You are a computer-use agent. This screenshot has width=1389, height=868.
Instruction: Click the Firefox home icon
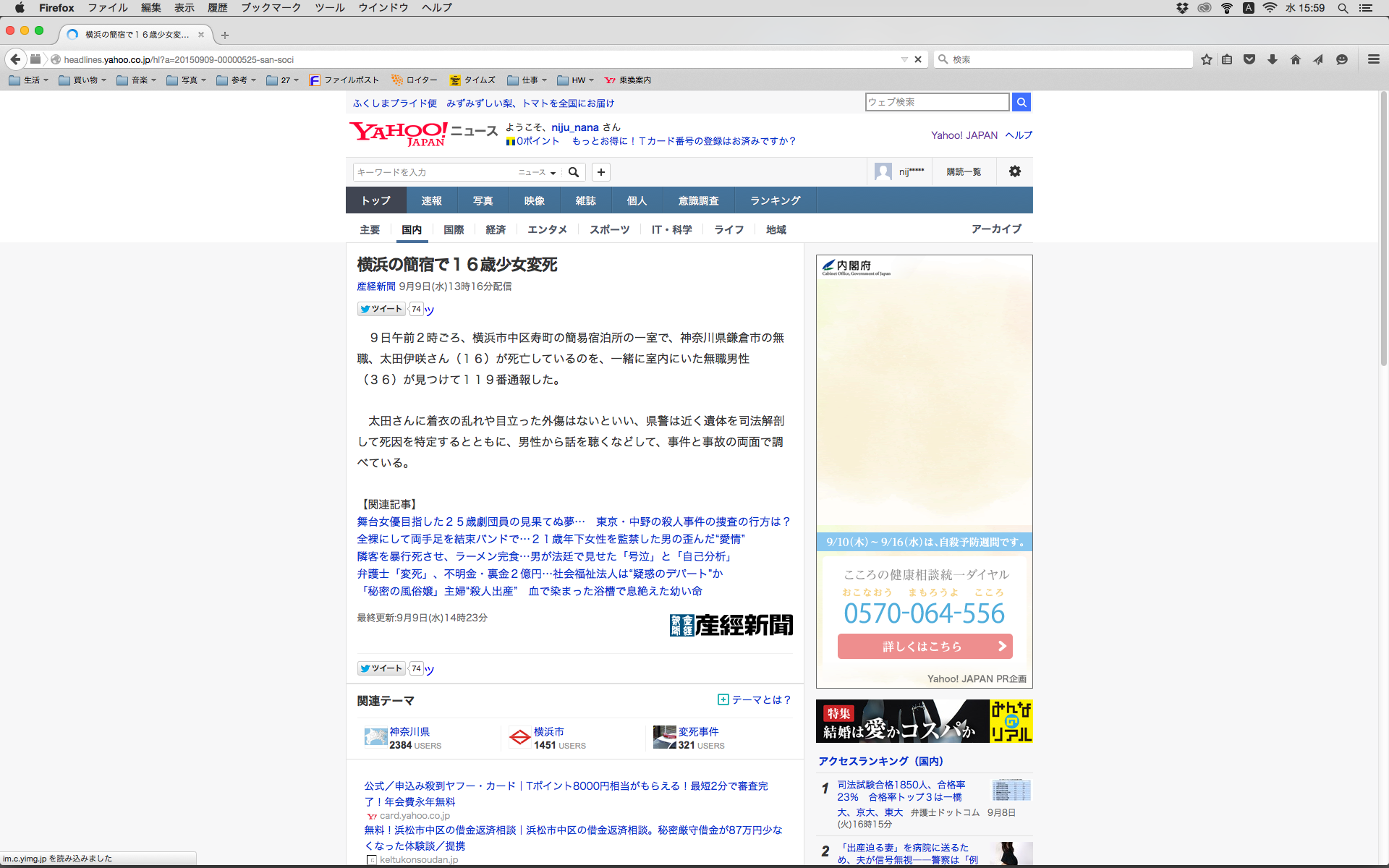(x=1296, y=59)
